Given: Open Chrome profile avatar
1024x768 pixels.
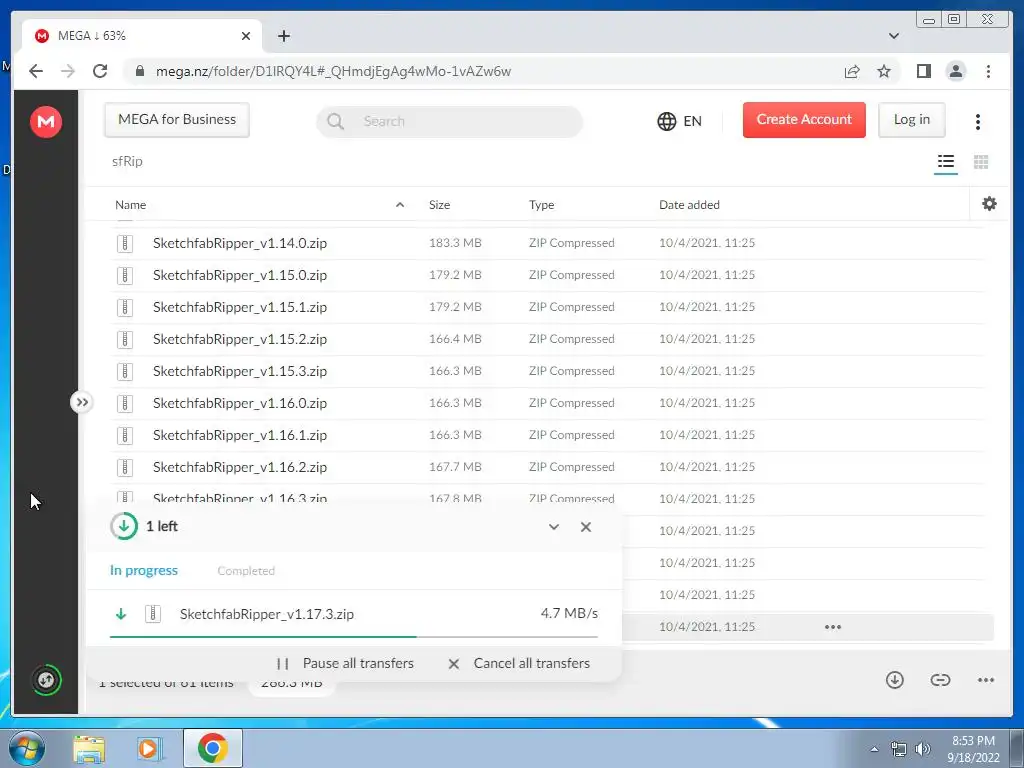Looking at the screenshot, I should click(956, 71).
